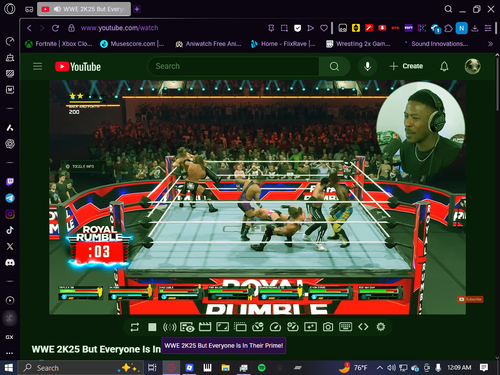This screenshot has height=375, width=500.
Task: Open the Create button menu
Action: click(x=406, y=66)
